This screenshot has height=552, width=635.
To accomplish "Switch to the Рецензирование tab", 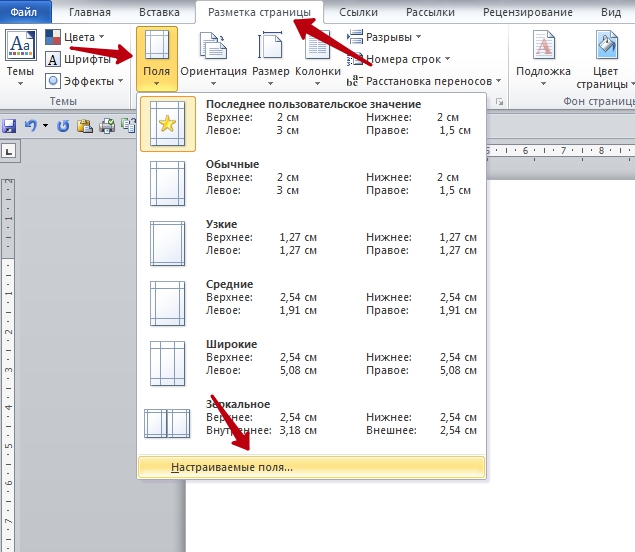I will pyautogui.click(x=526, y=12).
